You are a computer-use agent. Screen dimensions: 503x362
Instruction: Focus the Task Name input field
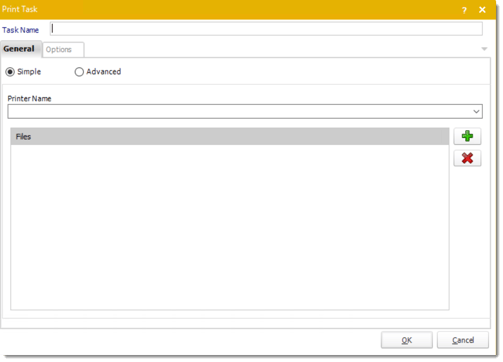[x=266, y=29]
